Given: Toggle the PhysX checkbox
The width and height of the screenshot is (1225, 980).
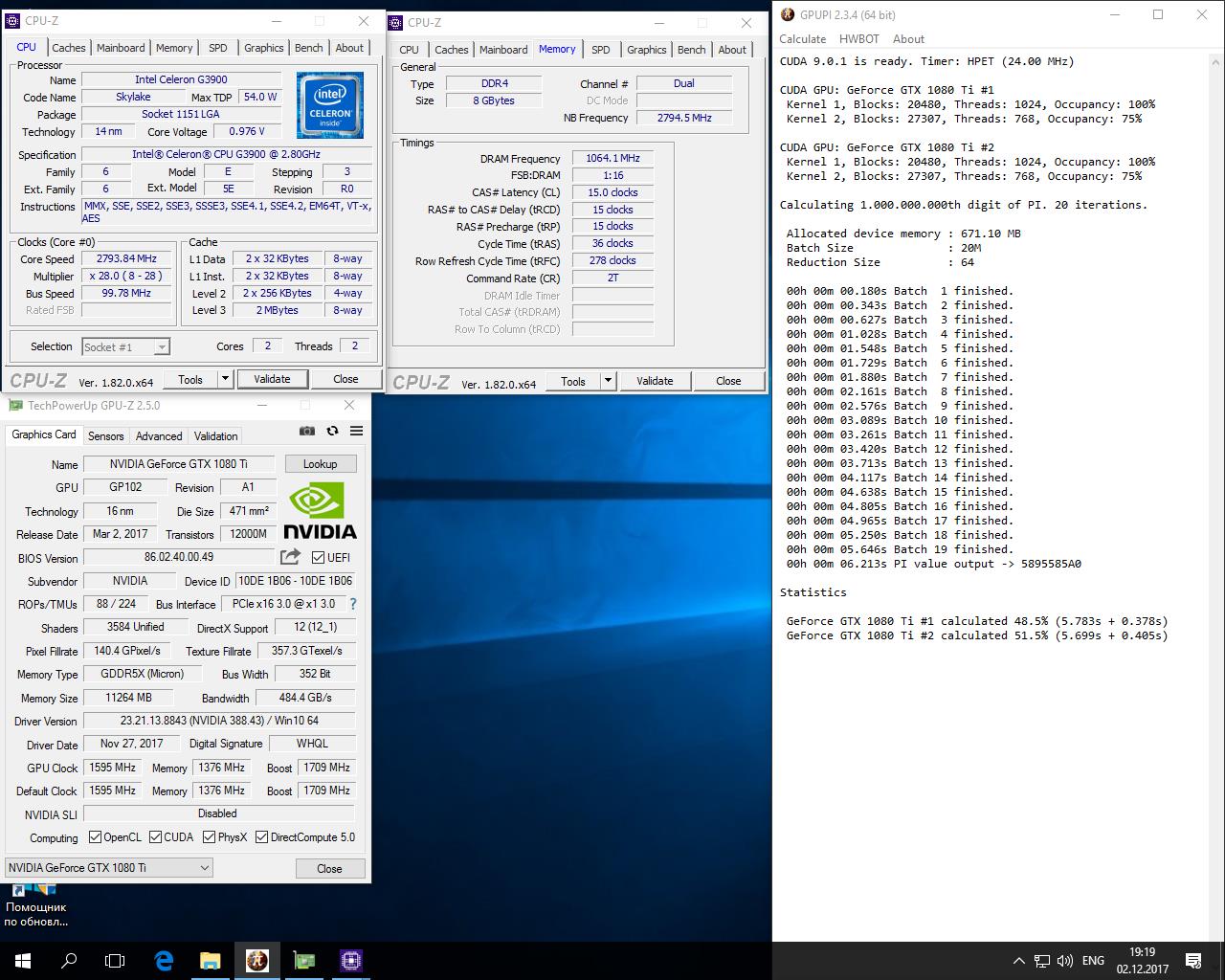Looking at the screenshot, I should click(x=209, y=837).
